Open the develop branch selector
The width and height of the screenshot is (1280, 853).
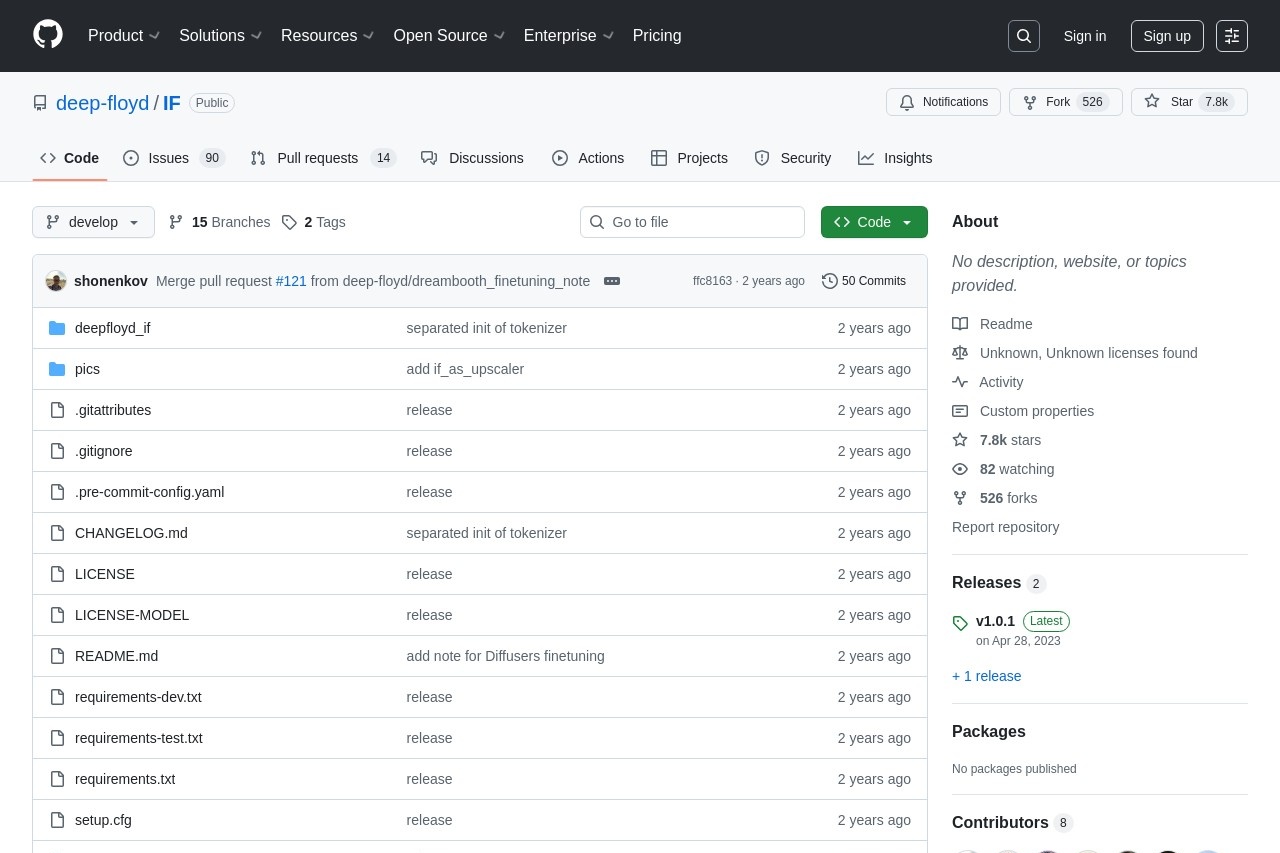93,222
